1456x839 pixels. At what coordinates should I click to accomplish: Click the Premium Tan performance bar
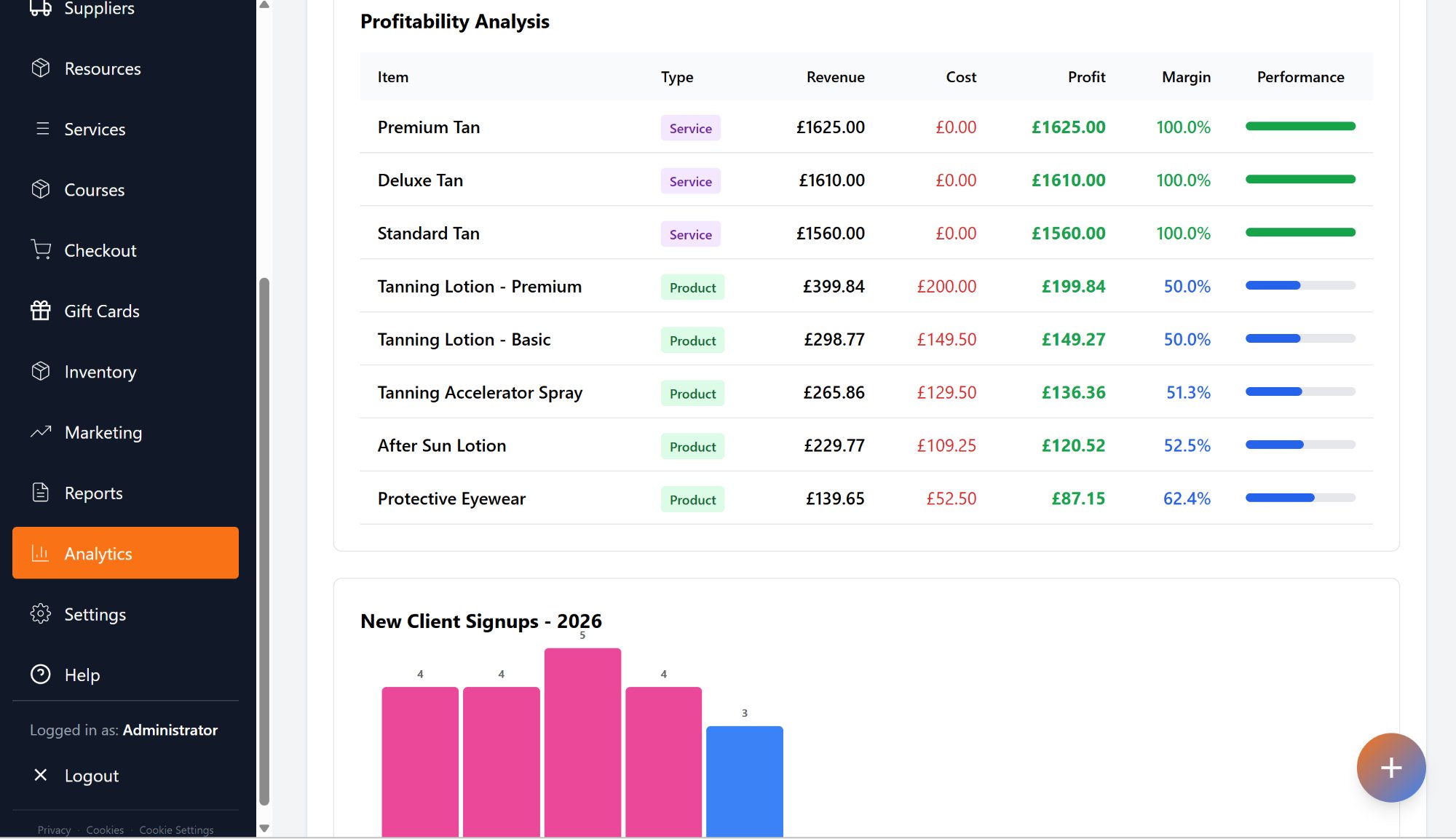pos(1300,127)
